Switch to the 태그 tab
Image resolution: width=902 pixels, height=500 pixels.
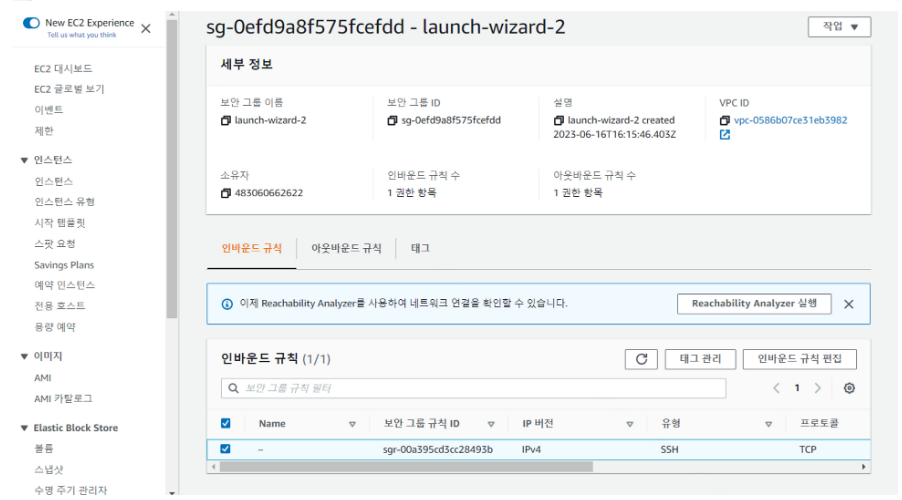click(420, 249)
